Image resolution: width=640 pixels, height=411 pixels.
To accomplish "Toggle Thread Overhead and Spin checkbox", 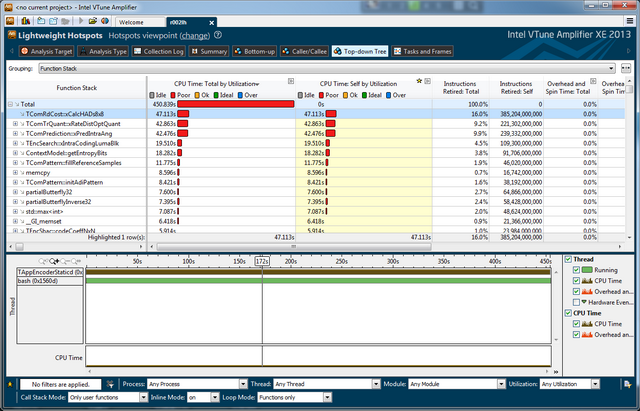I will tap(576, 291).
